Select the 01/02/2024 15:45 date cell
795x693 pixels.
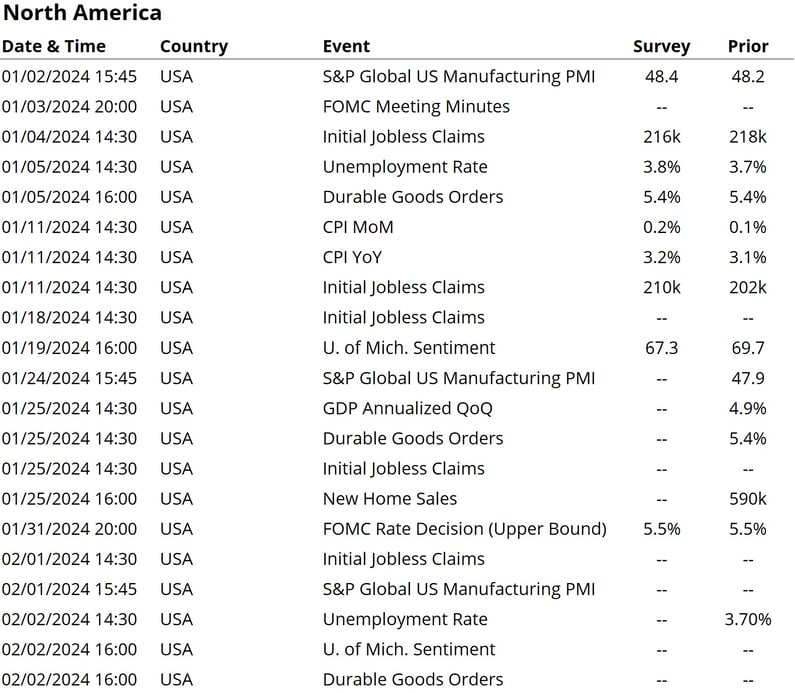pyautogui.click(x=69, y=77)
